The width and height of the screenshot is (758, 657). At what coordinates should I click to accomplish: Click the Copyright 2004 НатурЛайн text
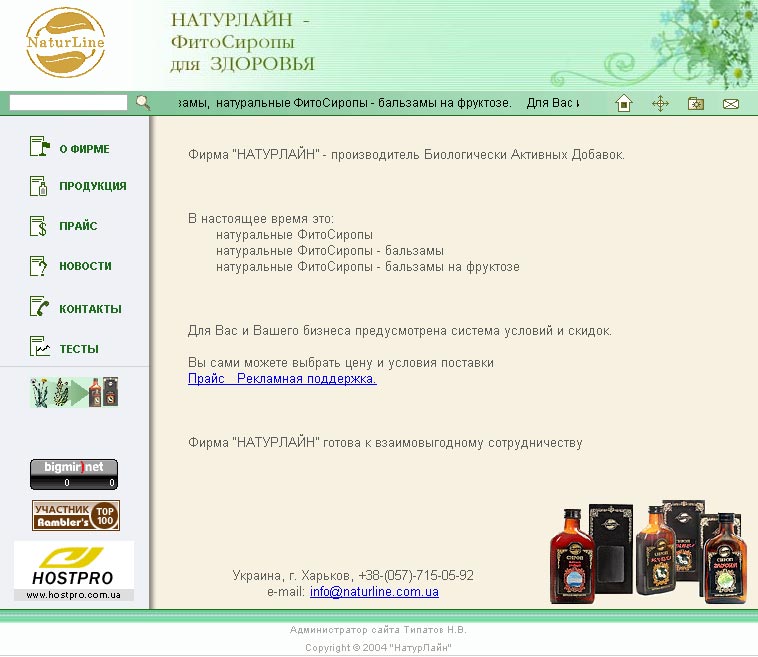click(x=378, y=647)
